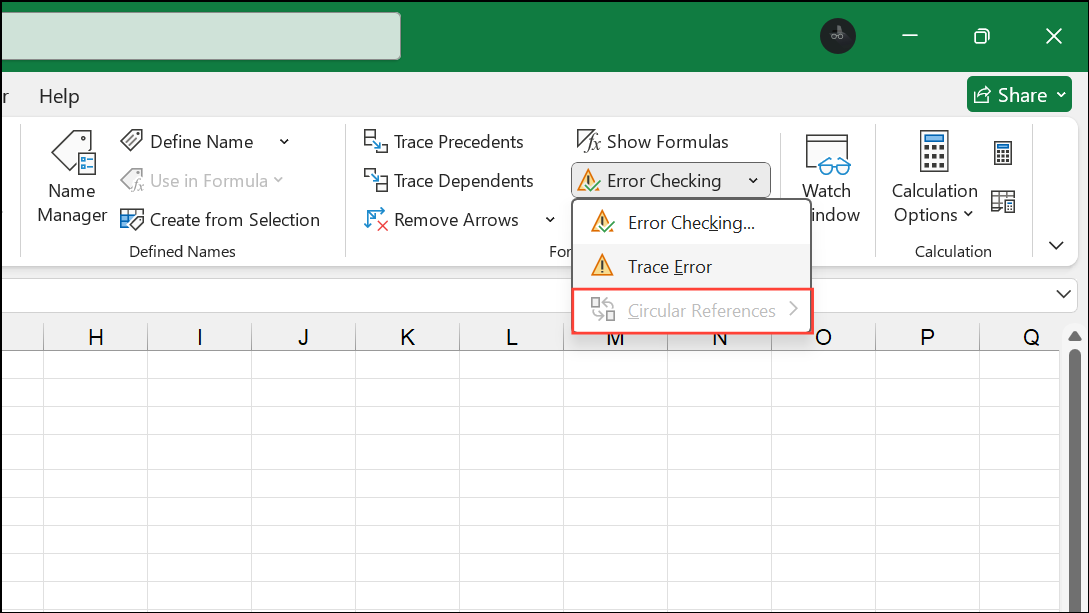Select the Remove Arrows icon
The width and height of the screenshot is (1089, 613).
(376, 219)
